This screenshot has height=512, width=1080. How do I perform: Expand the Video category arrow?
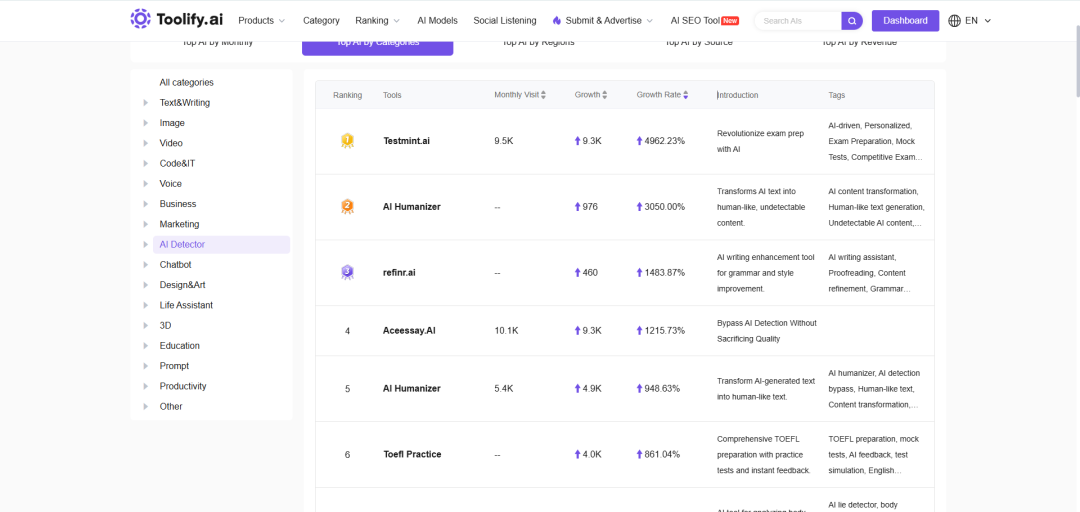coord(145,143)
